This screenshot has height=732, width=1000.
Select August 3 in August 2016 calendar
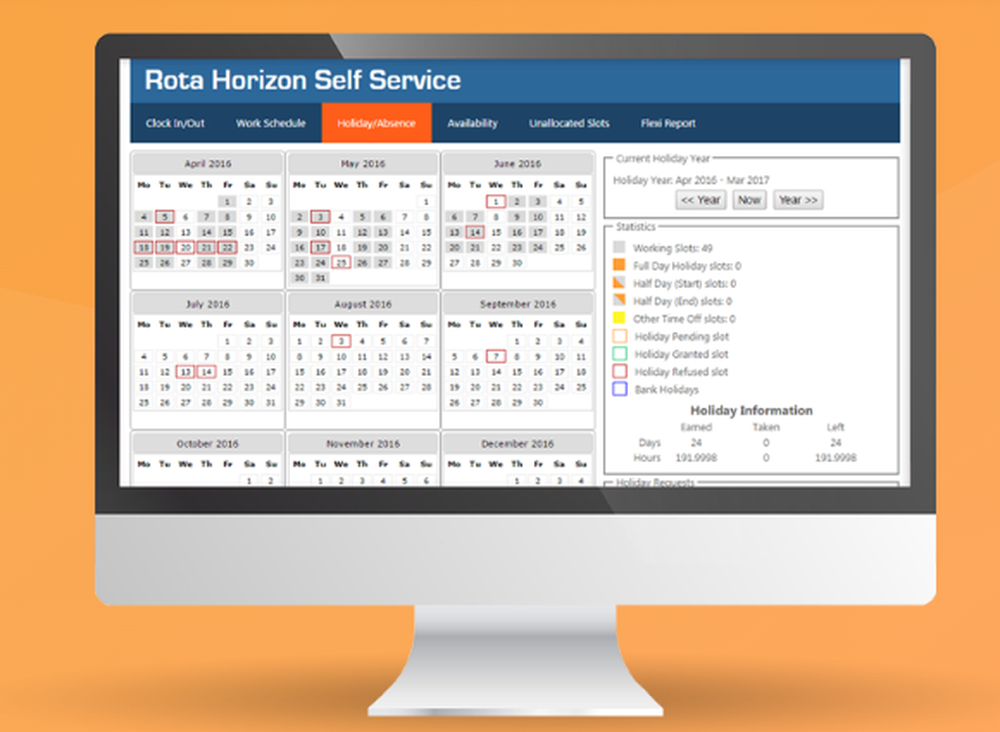(x=341, y=341)
